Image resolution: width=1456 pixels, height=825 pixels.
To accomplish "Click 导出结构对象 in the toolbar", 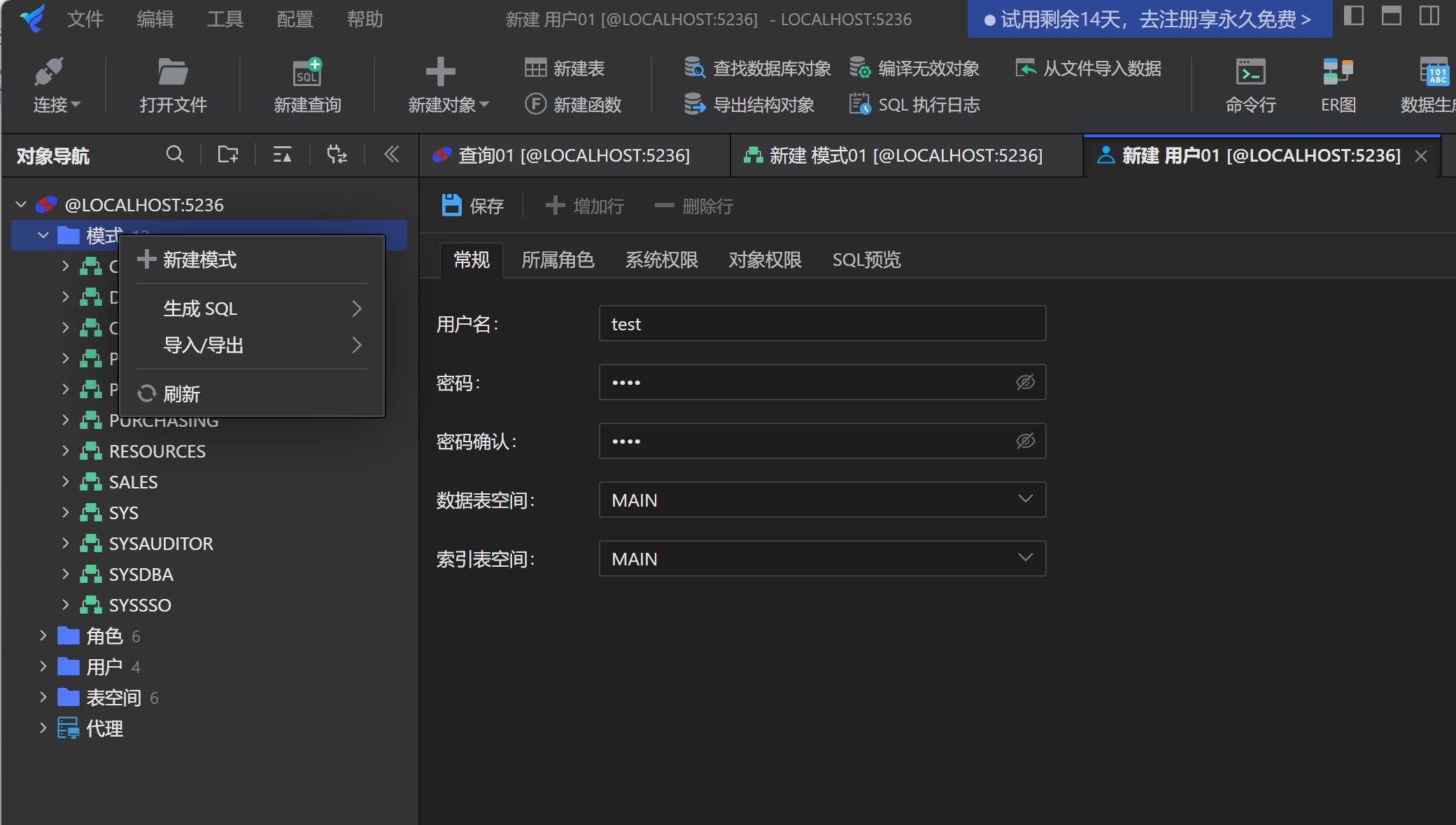I will pyautogui.click(x=749, y=105).
